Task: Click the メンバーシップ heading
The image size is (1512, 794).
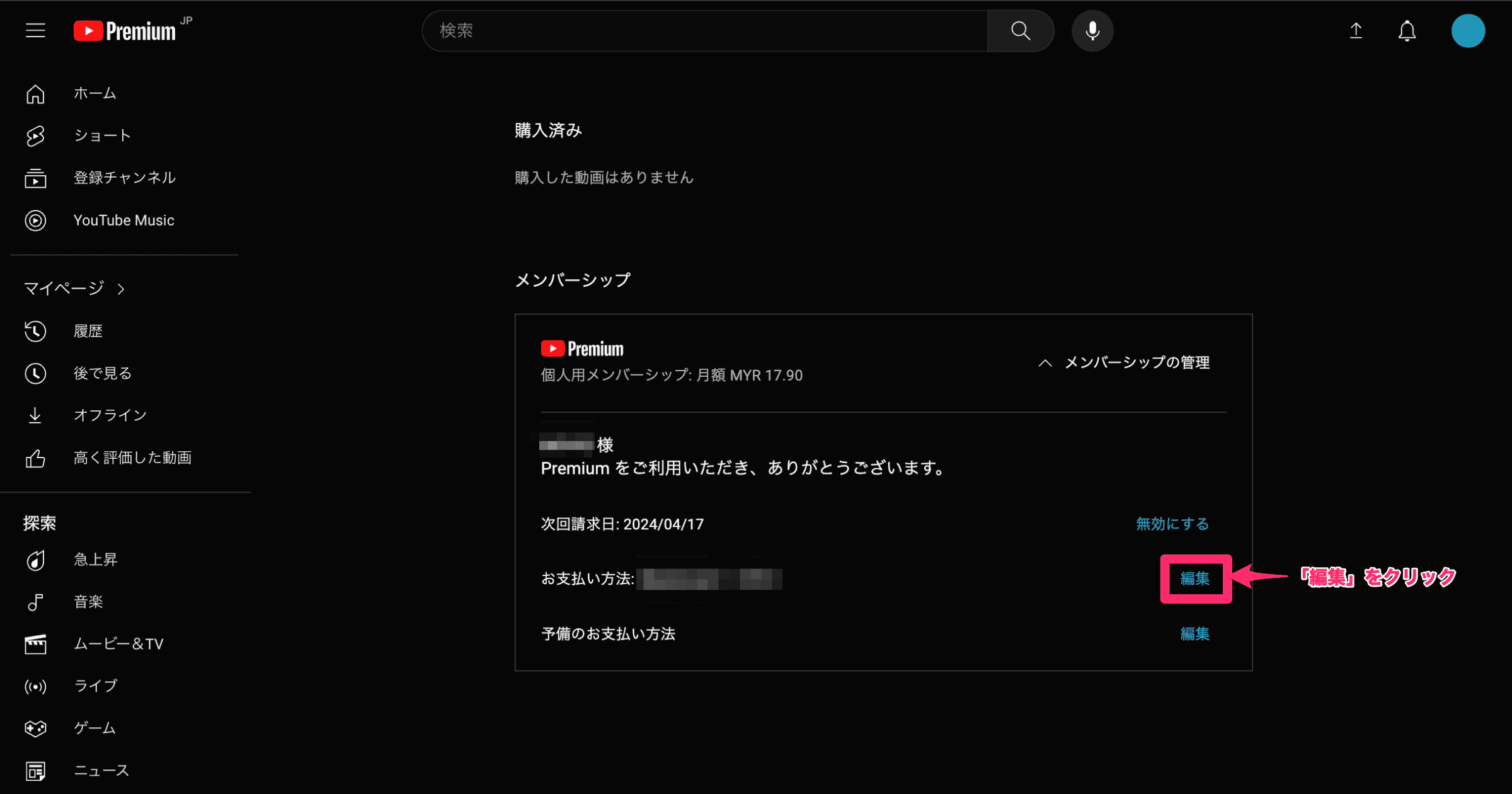Action: [x=572, y=280]
